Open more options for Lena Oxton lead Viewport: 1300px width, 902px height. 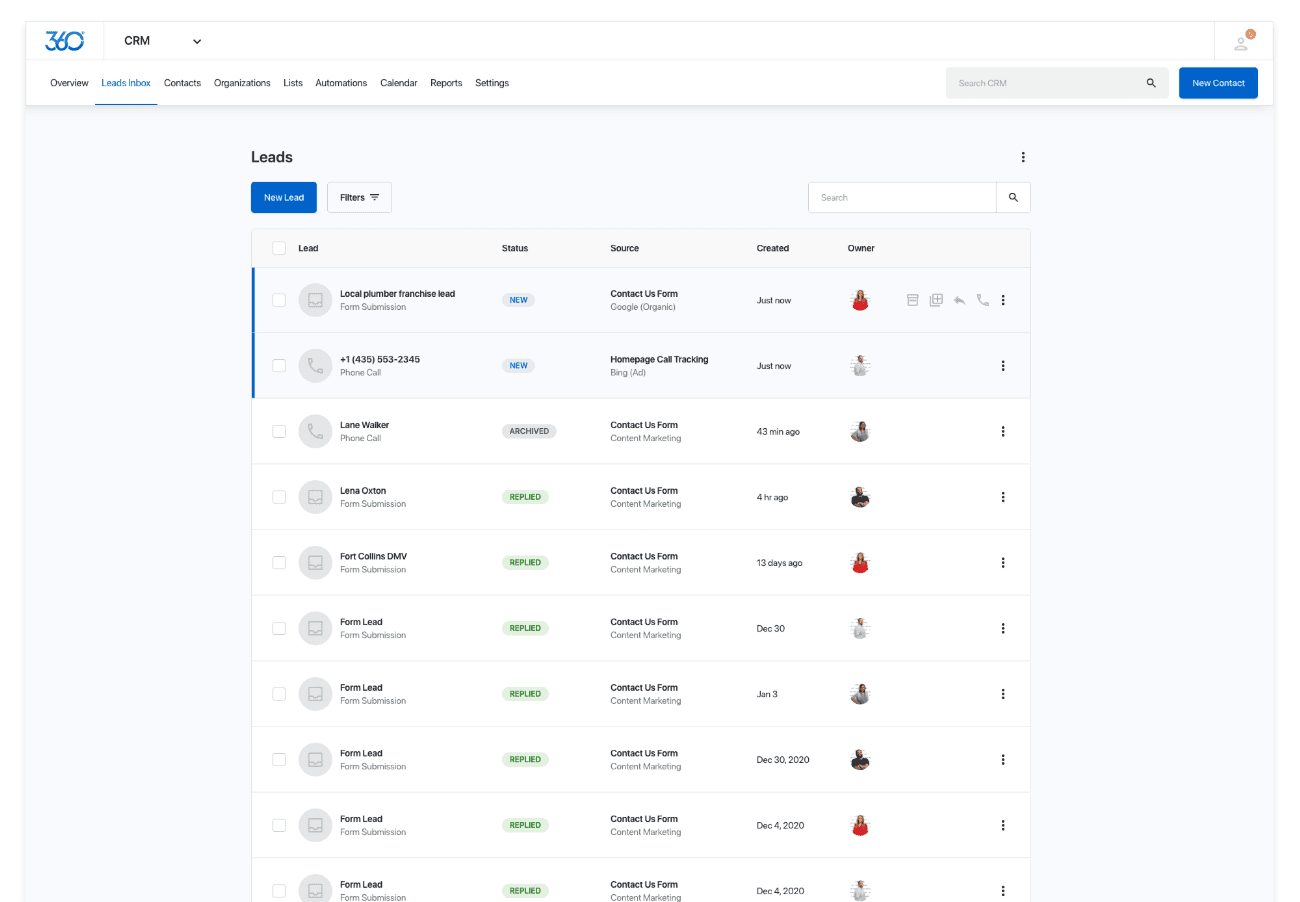(x=1003, y=497)
